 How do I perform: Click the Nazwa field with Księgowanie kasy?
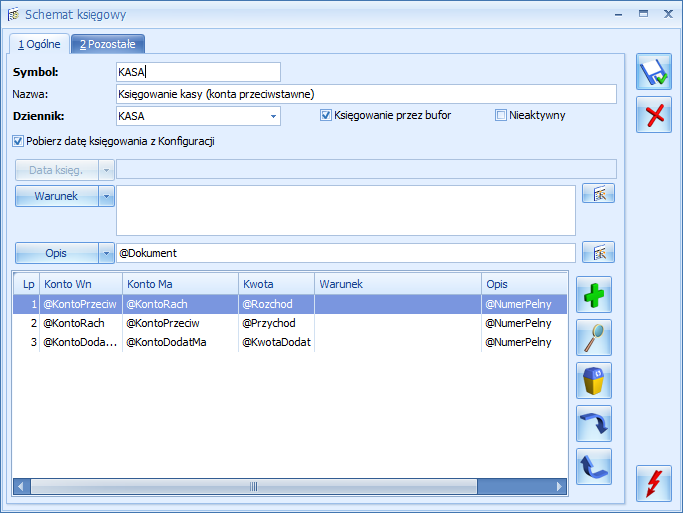click(x=366, y=94)
